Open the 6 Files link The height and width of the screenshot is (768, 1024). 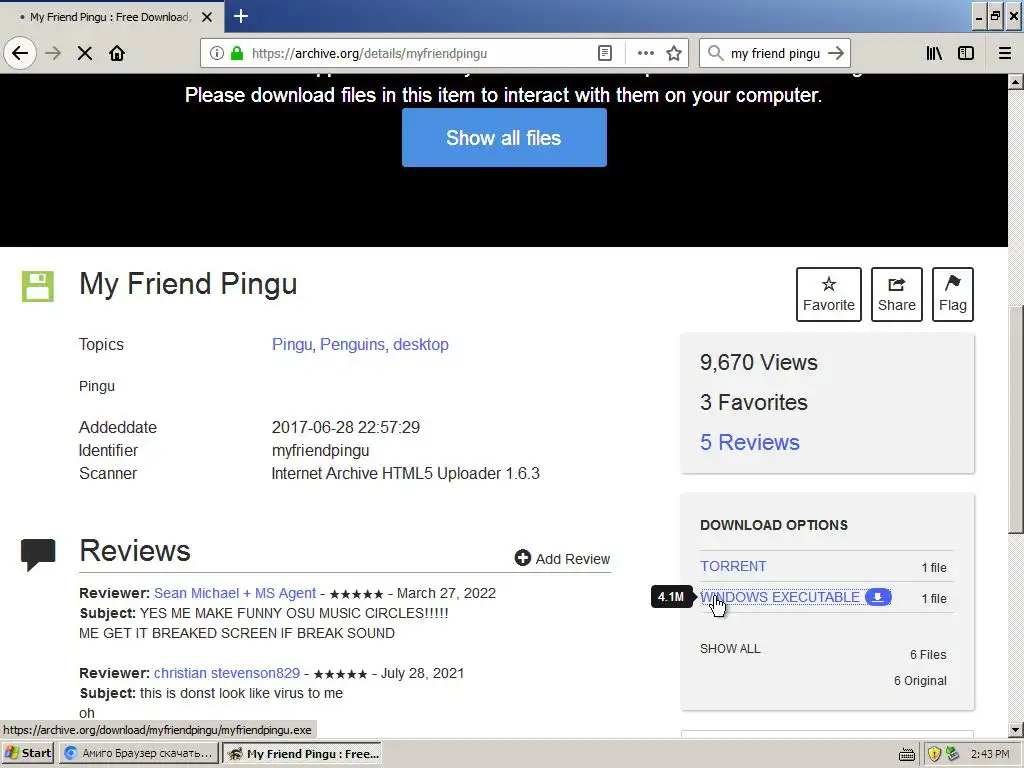[x=928, y=654]
